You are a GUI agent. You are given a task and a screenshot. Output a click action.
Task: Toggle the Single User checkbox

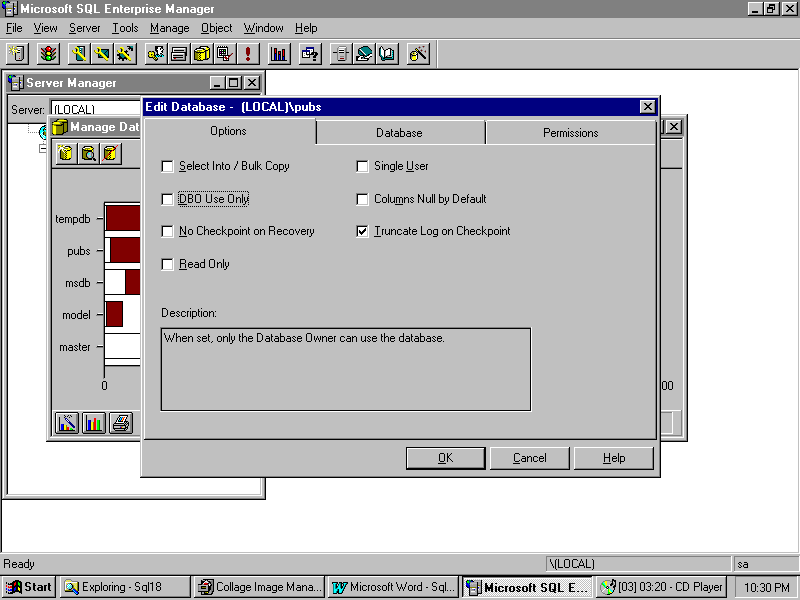[363, 167]
